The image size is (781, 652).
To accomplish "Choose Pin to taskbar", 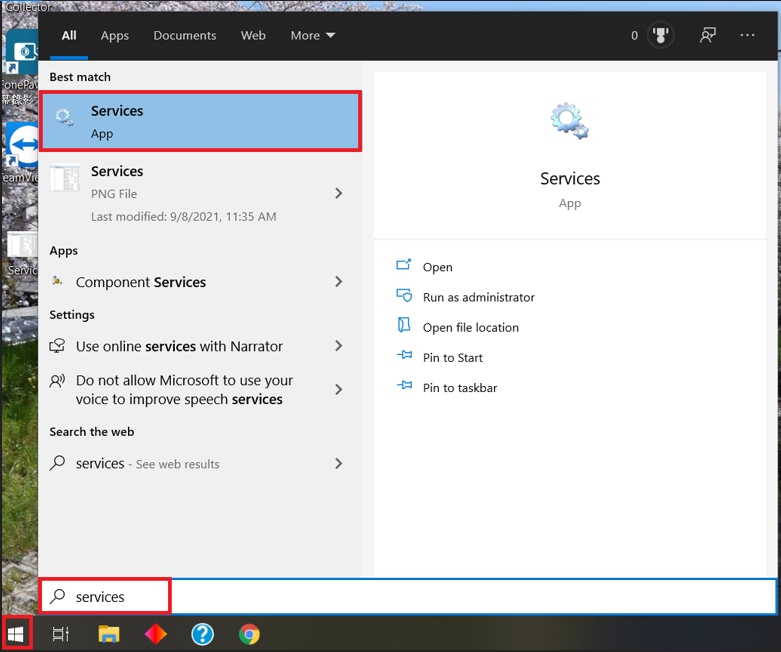I will [x=460, y=388].
